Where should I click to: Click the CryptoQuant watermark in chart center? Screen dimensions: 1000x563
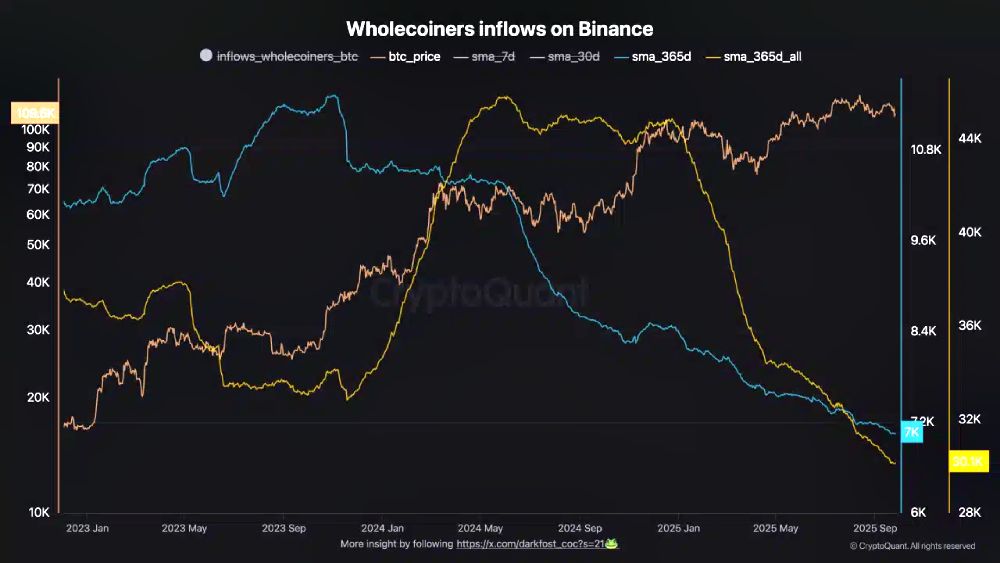480,292
